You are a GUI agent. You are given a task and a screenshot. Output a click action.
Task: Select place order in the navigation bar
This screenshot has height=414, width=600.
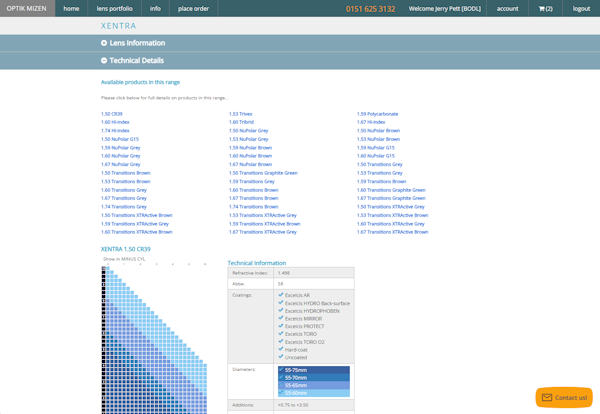tap(193, 8)
